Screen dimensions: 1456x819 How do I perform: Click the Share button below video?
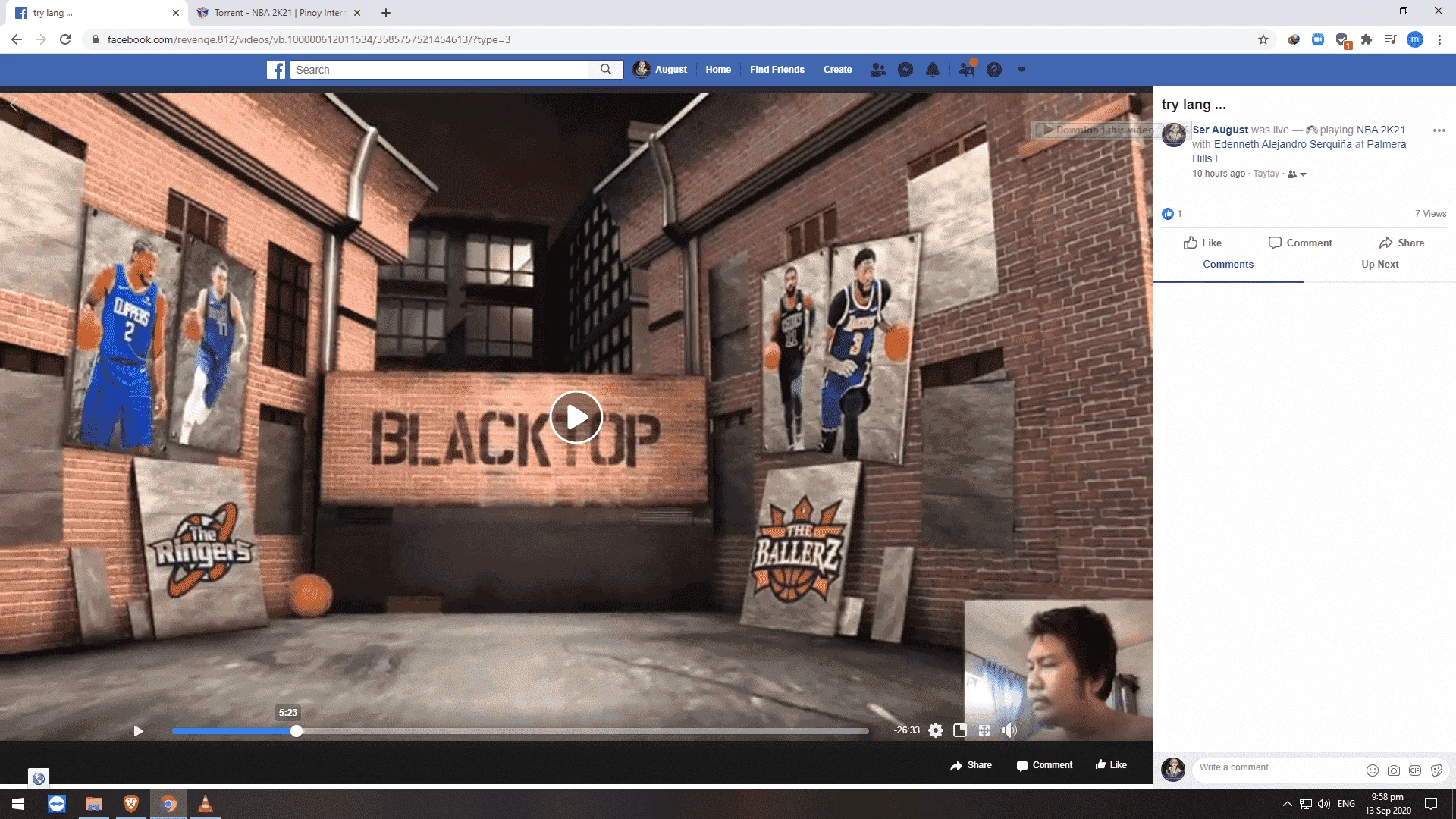(971, 765)
